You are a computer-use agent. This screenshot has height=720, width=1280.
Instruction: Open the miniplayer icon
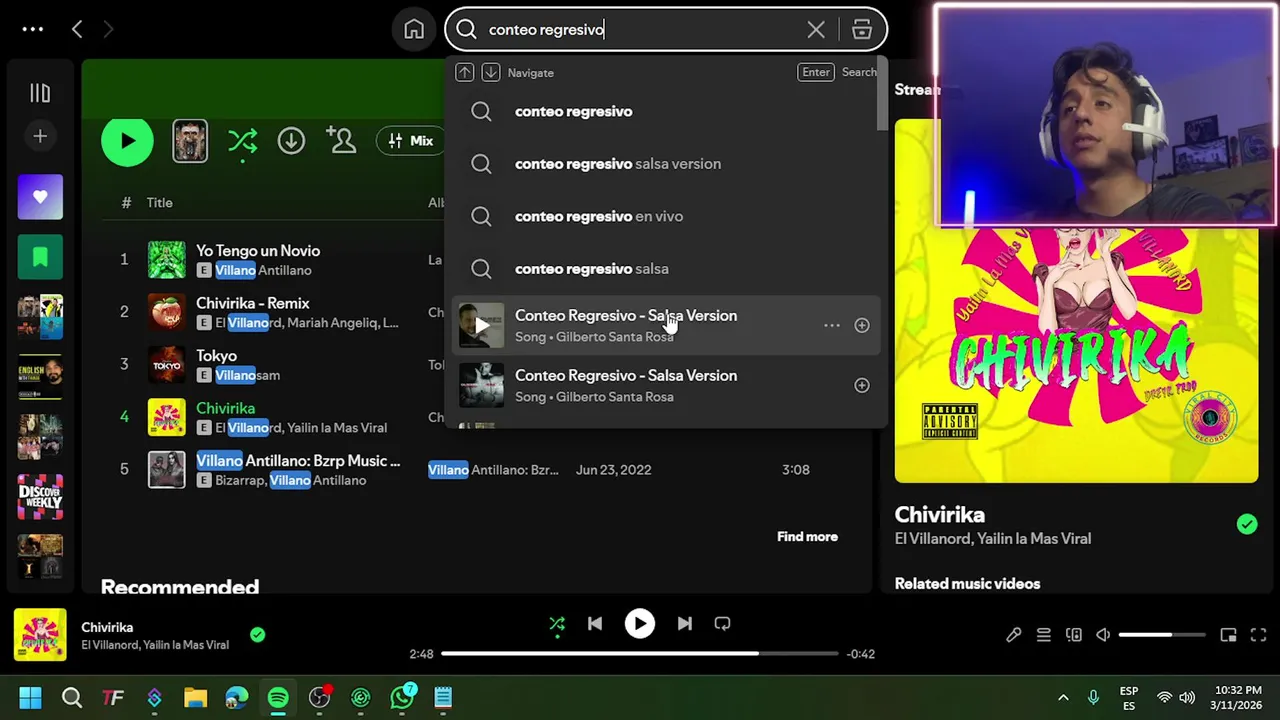tap(1228, 635)
